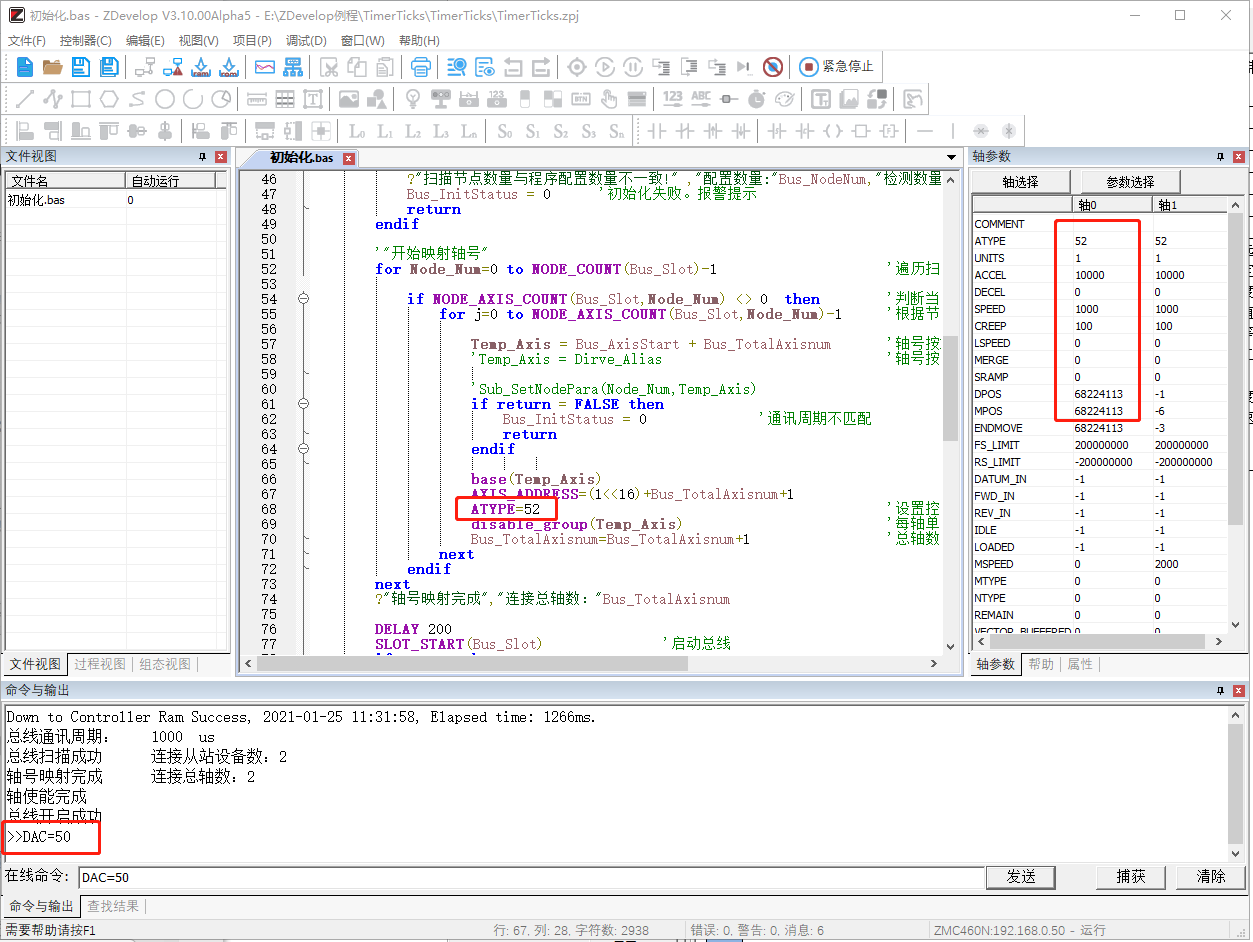Click the print icon in toolbar
The image size is (1253, 942).
click(x=421, y=67)
